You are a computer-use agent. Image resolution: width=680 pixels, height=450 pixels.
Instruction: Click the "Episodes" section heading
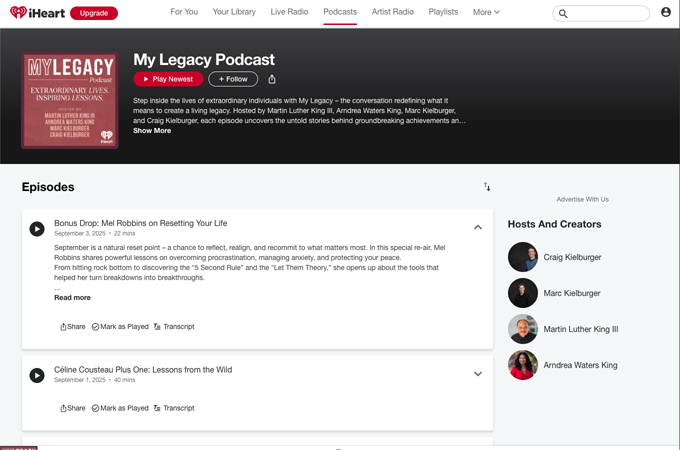click(48, 187)
